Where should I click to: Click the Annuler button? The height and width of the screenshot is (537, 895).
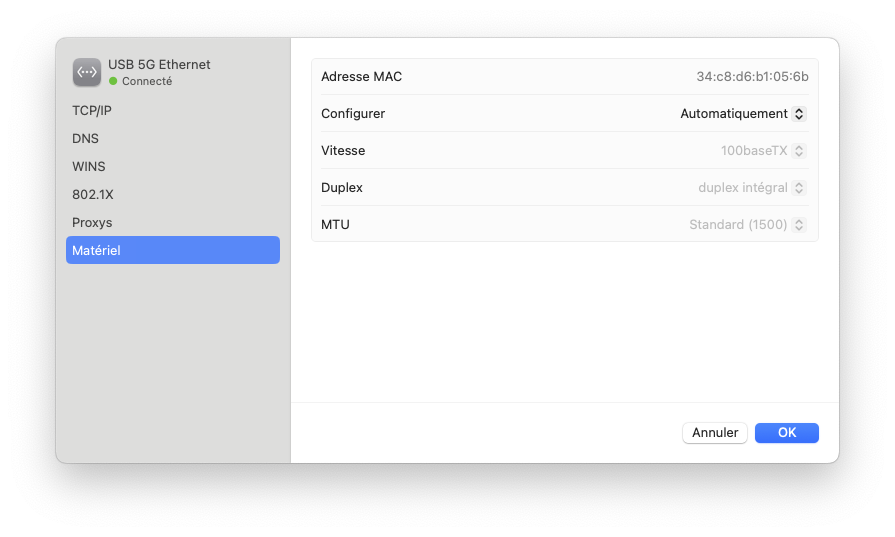(x=715, y=433)
